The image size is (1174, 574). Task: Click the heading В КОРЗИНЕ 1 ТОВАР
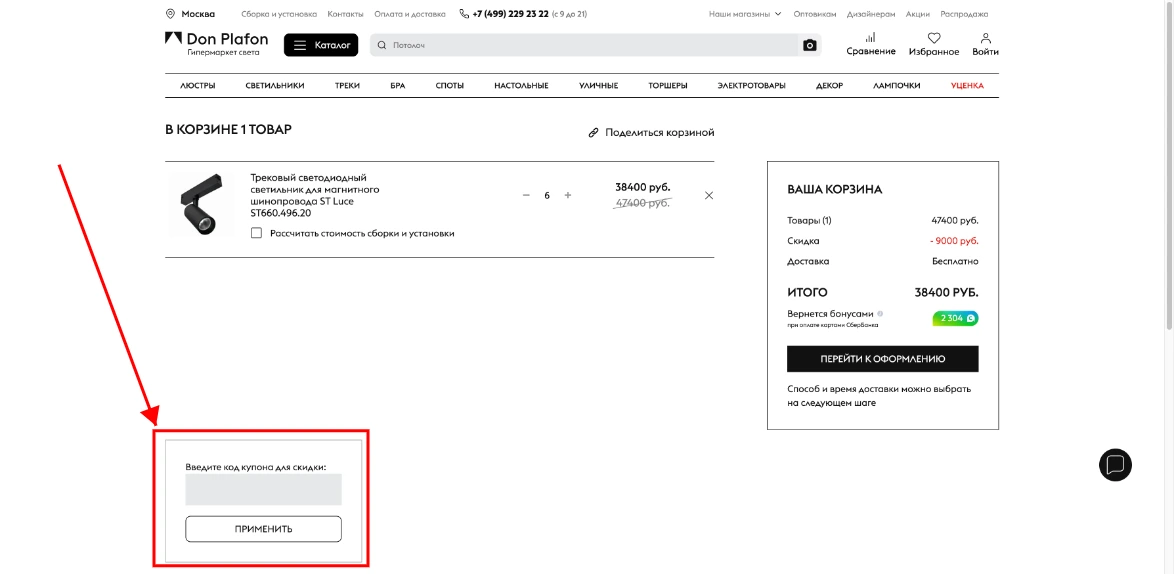click(x=228, y=129)
